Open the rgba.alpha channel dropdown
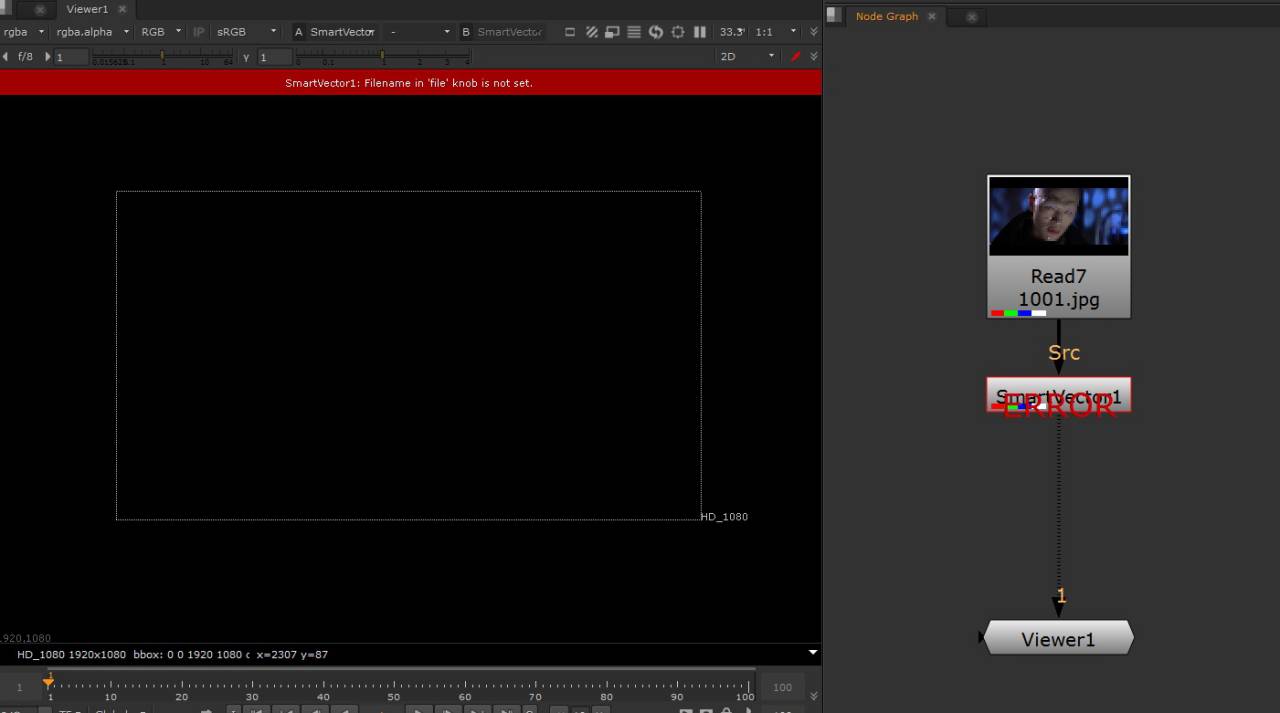This screenshot has width=1280, height=713. click(93, 32)
